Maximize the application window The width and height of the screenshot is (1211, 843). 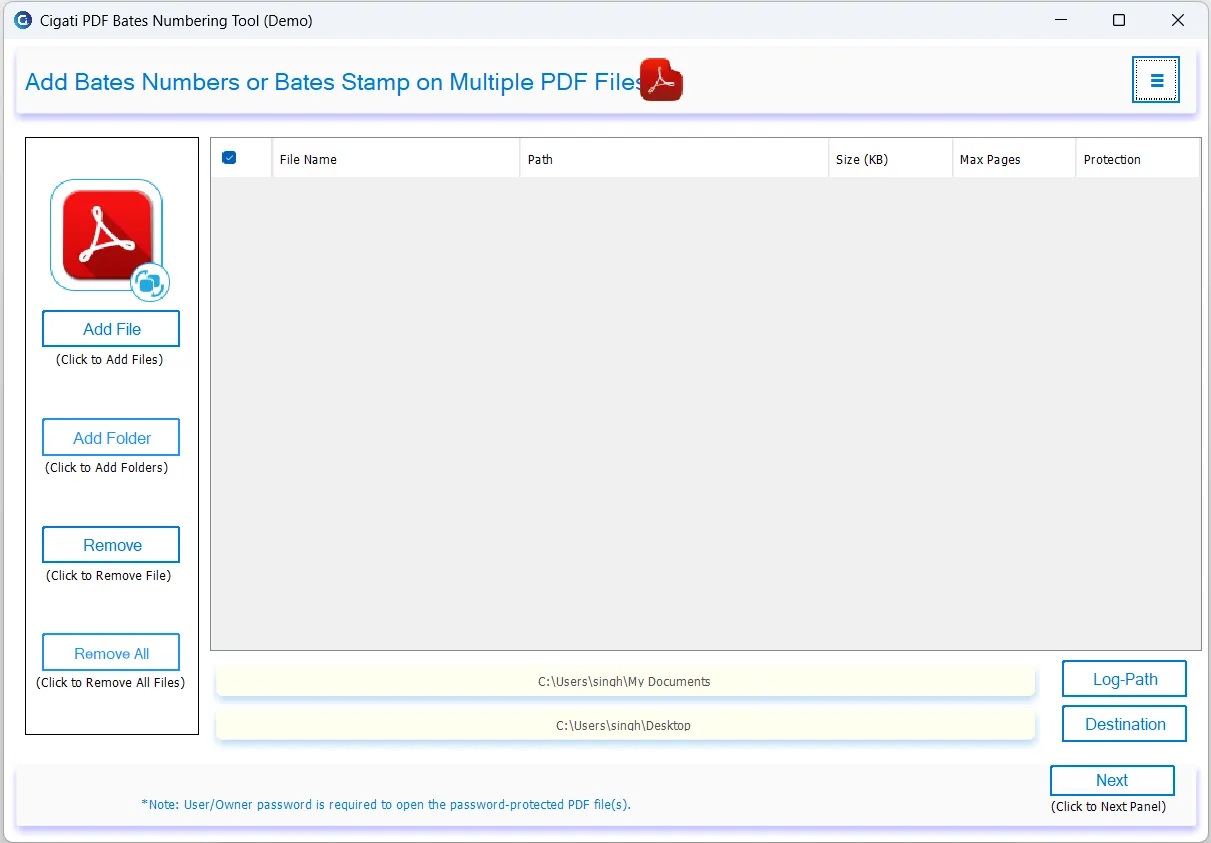pos(1119,20)
